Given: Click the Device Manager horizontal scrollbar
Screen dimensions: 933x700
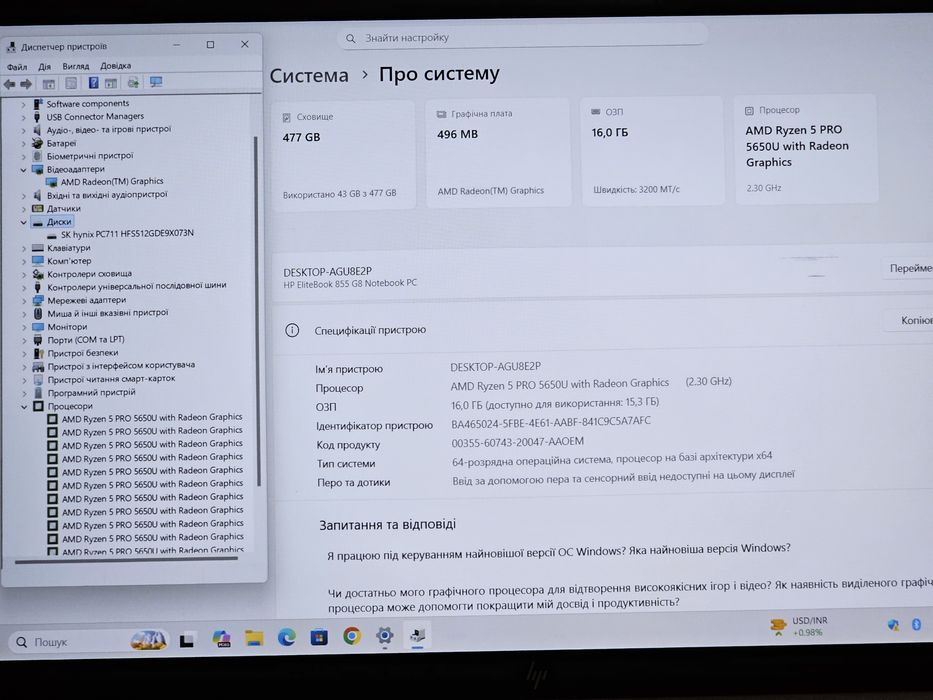Looking at the screenshot, I should click(126, 560).
